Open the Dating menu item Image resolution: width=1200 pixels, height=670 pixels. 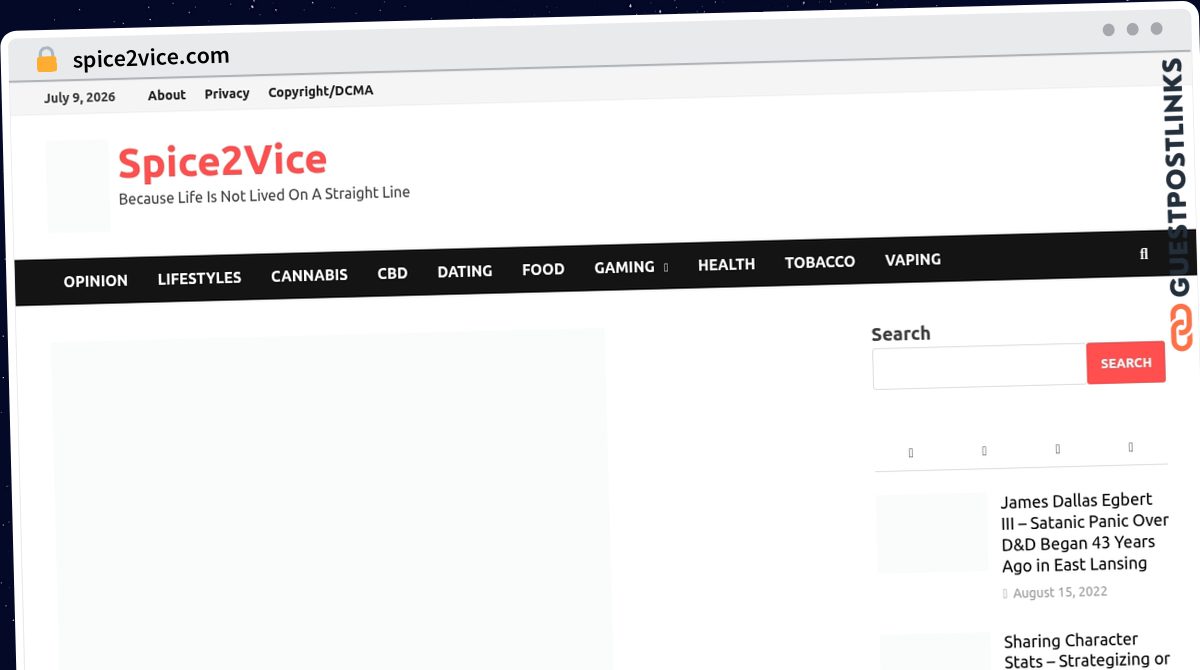tap(465, 271)
